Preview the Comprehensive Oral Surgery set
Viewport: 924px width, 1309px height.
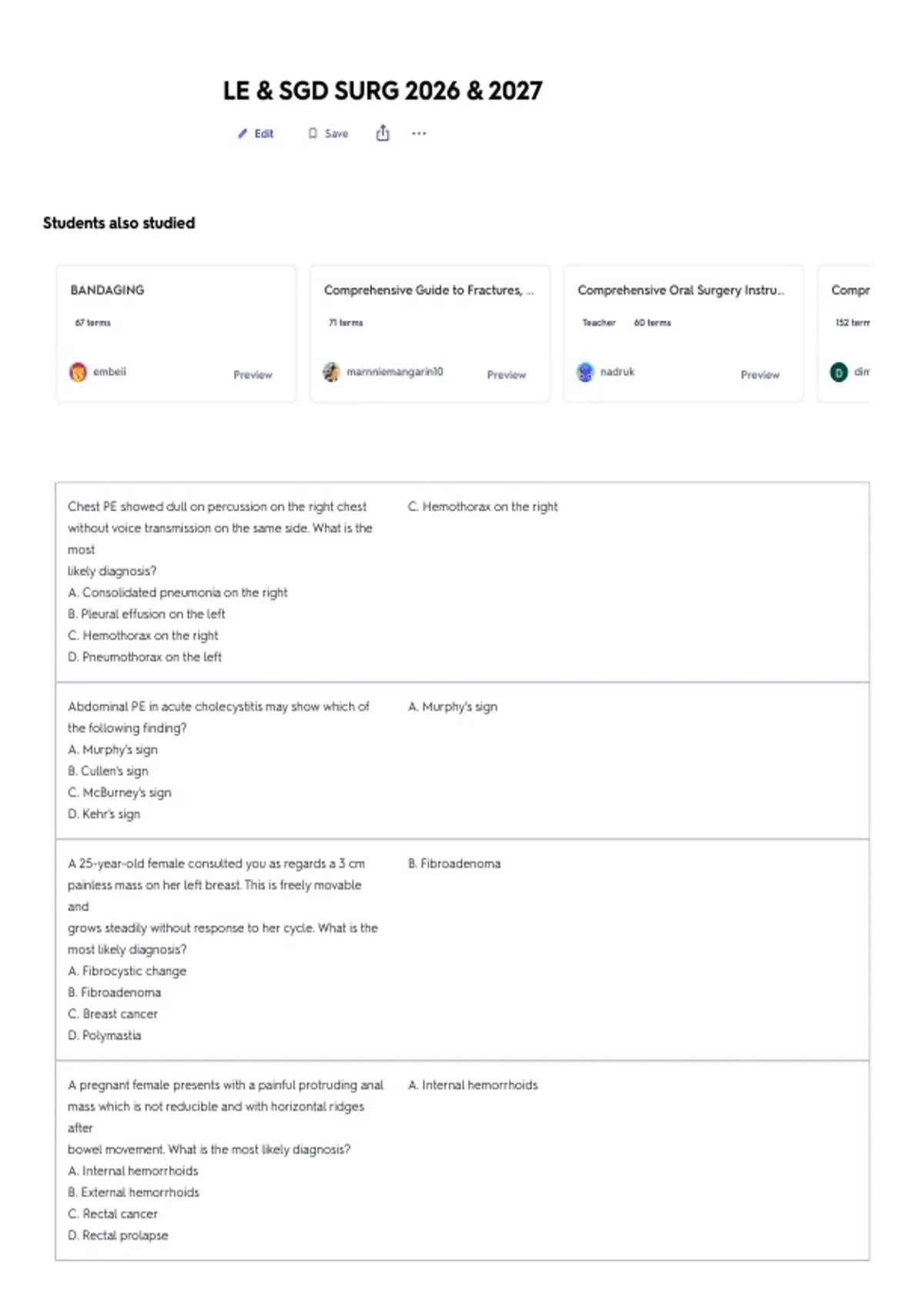760,375
